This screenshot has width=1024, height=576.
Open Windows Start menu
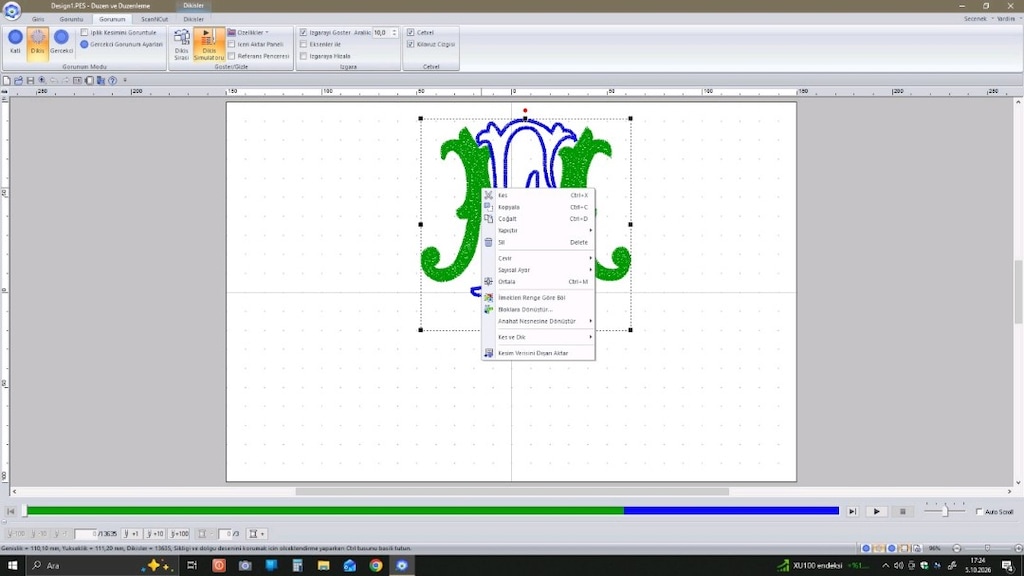click(12, 566)
